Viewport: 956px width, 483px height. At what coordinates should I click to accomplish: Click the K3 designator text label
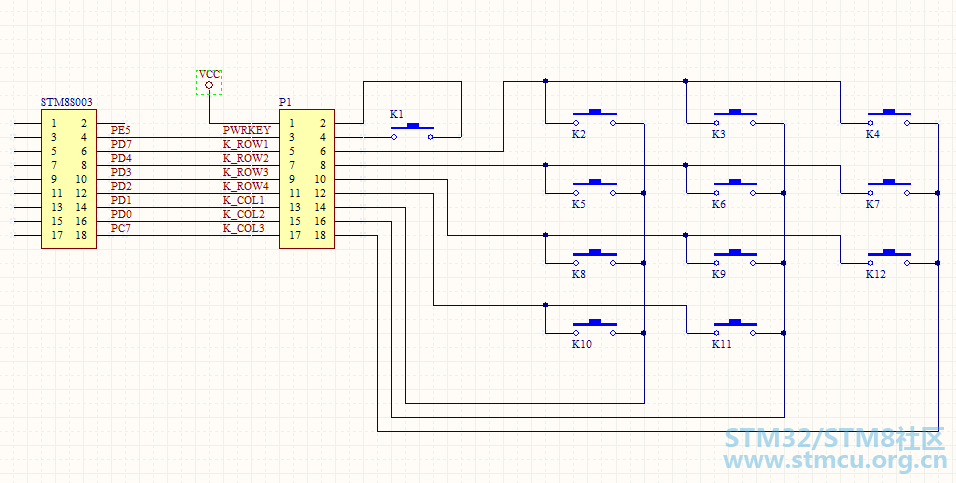[719, 134]
